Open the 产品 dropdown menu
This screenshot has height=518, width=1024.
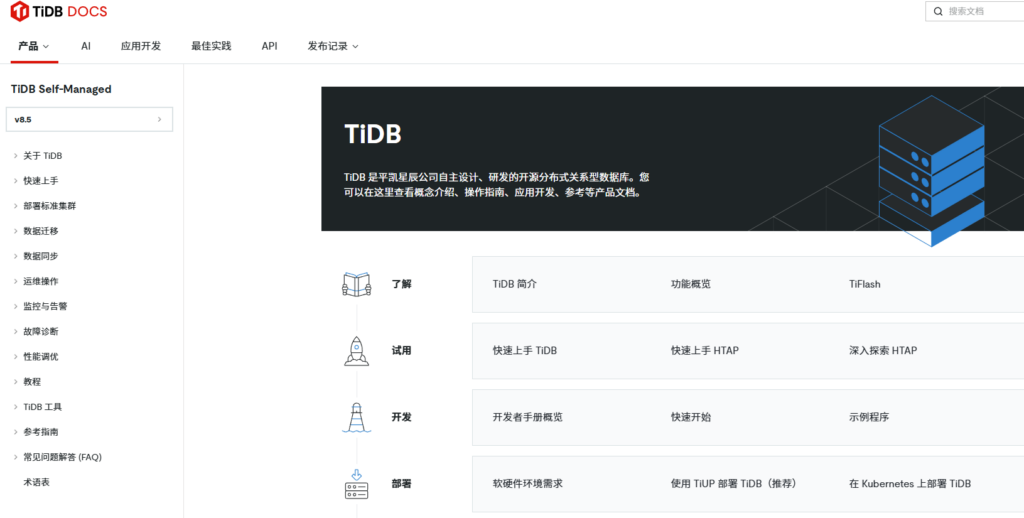pos(33,46)
